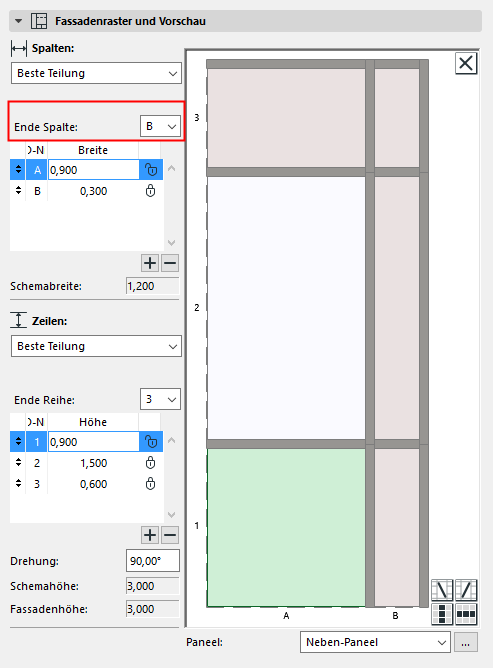Select the backslash diagonal pattern icon
This screenshot has width=493, height=668.
click(442, 590)
